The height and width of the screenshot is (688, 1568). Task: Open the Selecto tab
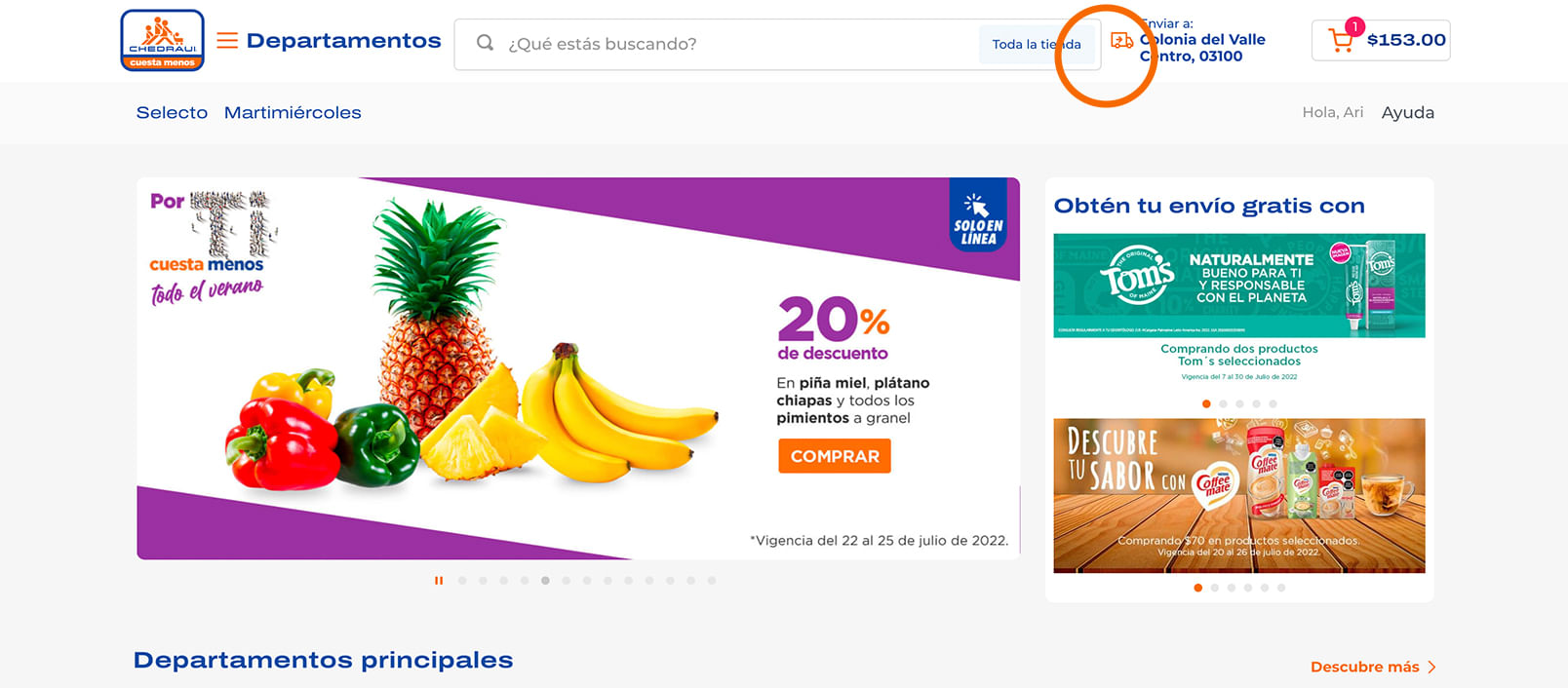(172, 112)
